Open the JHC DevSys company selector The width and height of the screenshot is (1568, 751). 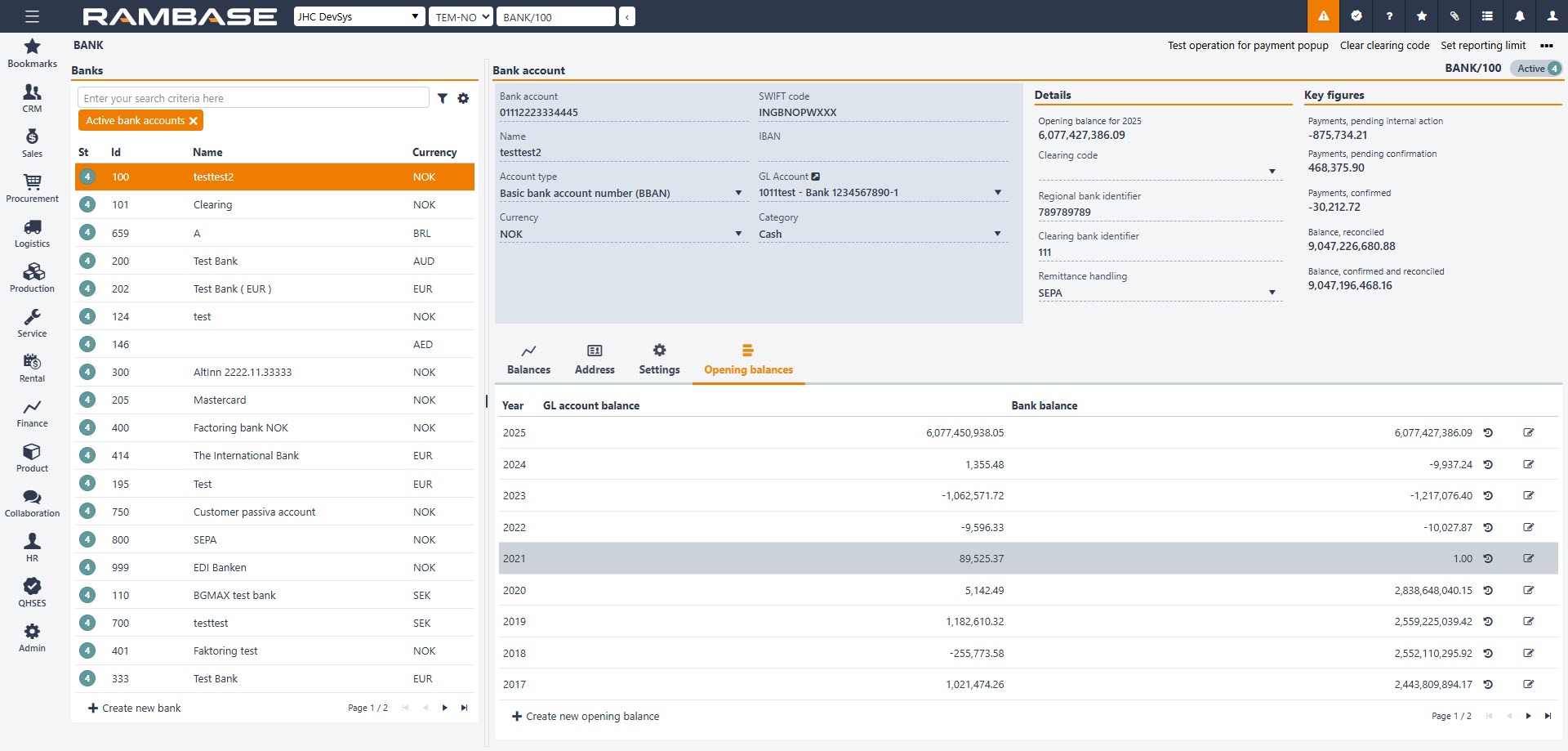pyautogui.click(x=359, y=16)
